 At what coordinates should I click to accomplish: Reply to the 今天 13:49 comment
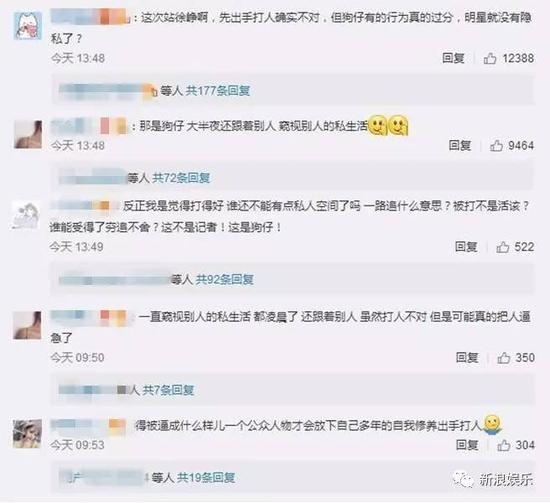tap(466, 247)
